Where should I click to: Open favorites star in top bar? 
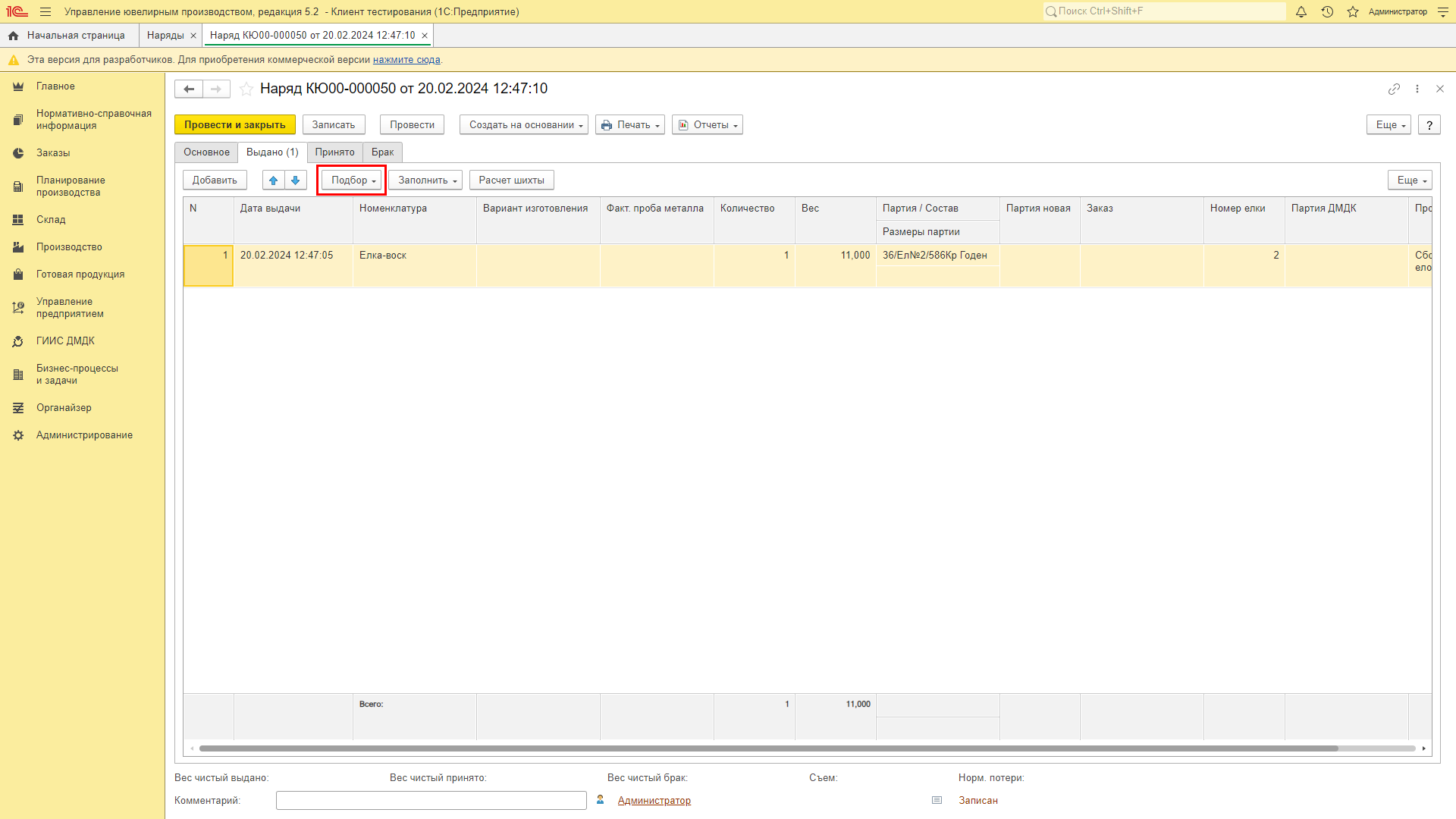[1353, 12]
